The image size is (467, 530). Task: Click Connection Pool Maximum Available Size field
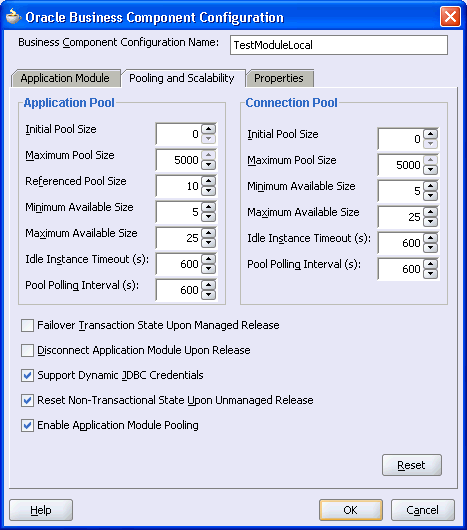(401, 217)
